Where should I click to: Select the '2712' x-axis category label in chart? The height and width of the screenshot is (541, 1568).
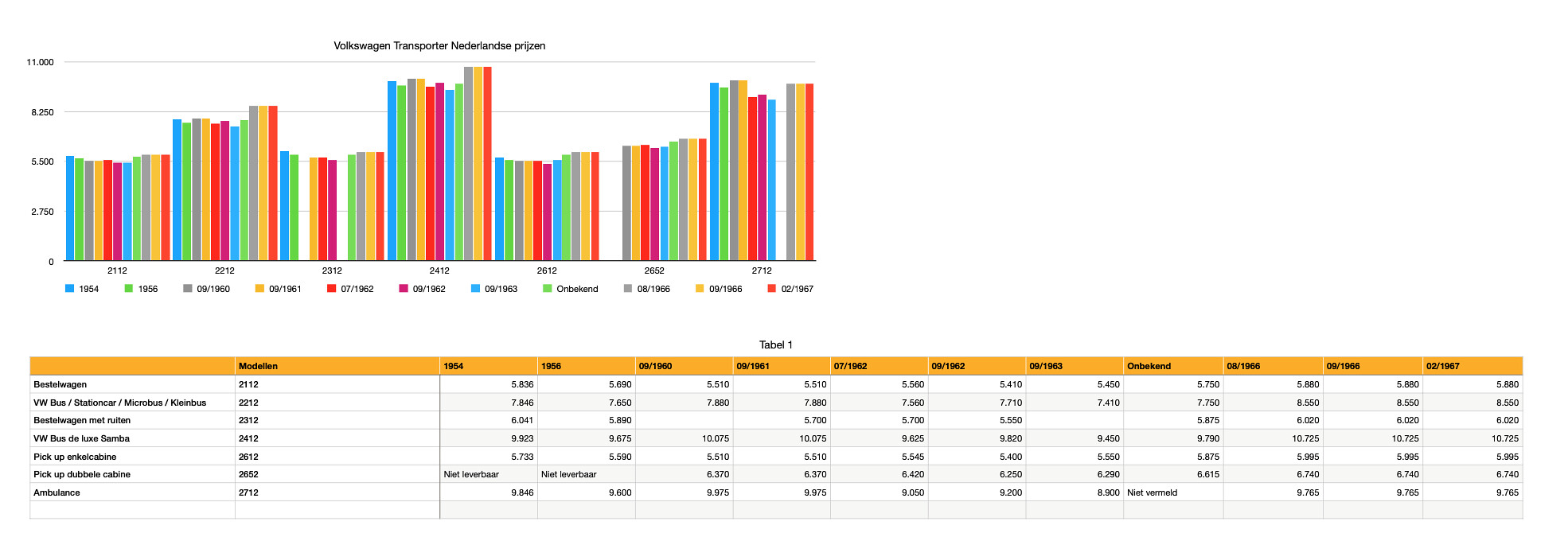coord(762,270)
